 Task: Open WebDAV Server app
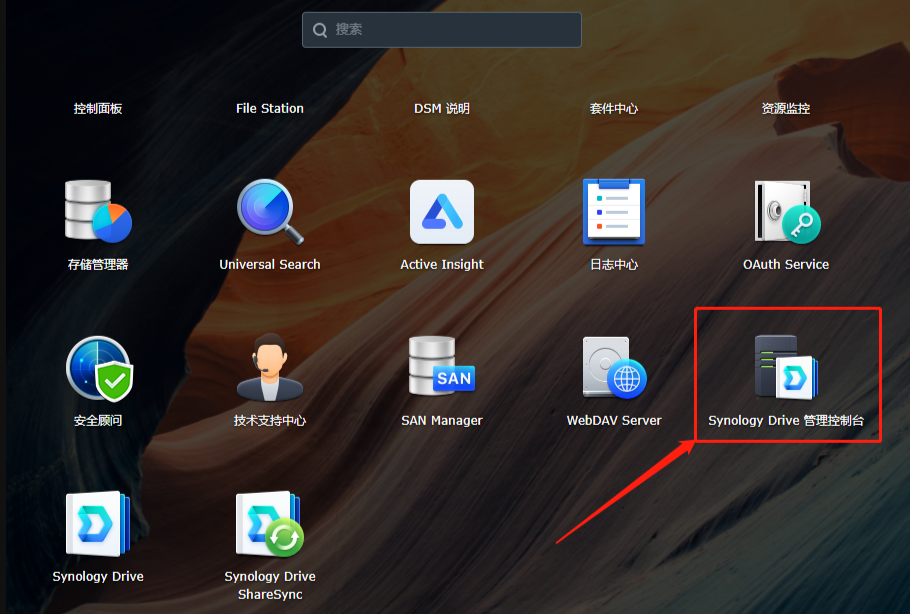pyautogui.click(x=614, y=368)
